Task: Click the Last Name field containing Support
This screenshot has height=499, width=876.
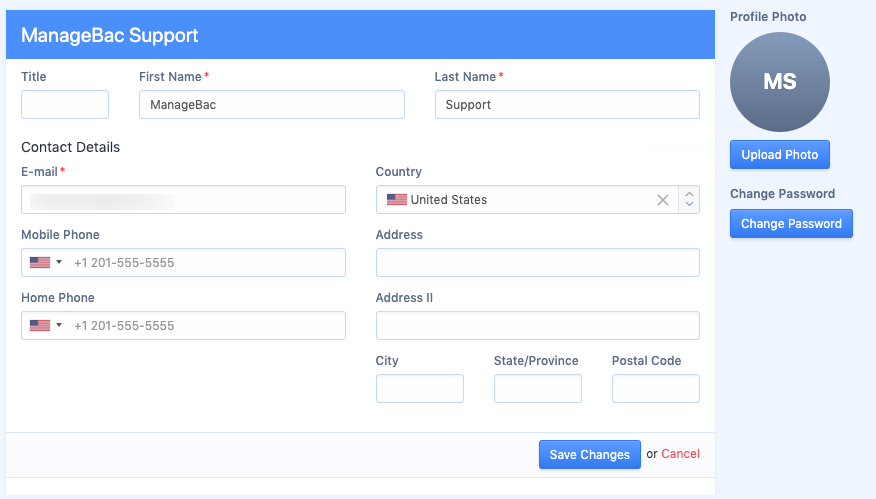Action: click(x=567, y=104)
